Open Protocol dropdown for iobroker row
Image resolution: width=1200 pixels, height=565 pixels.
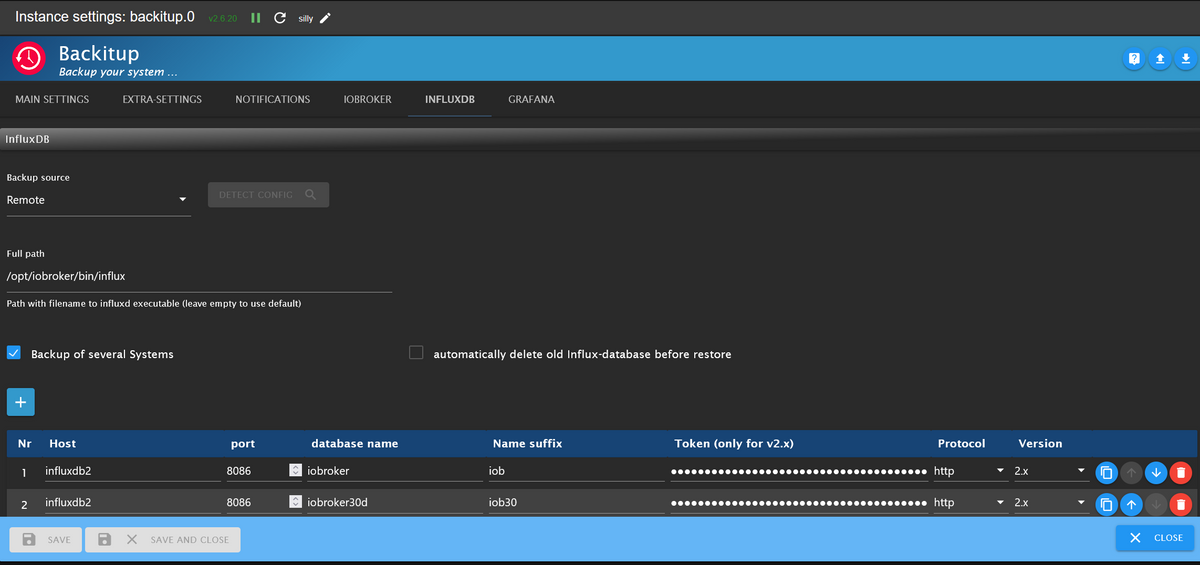point(969,471)
